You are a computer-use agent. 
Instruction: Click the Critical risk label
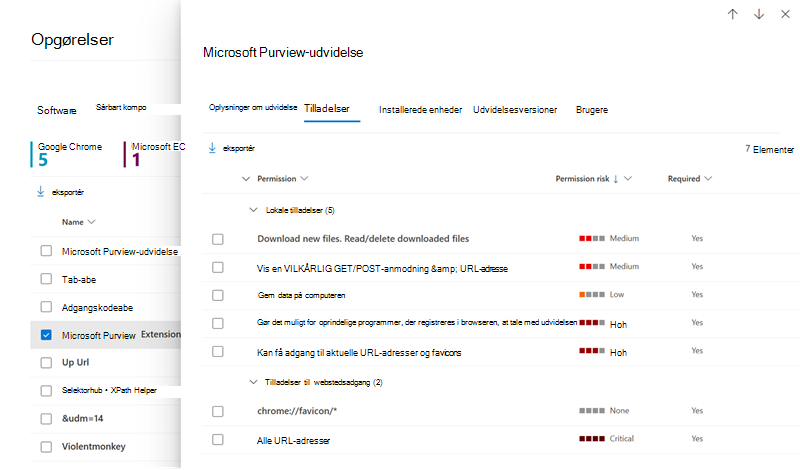(x=621, y=438)
